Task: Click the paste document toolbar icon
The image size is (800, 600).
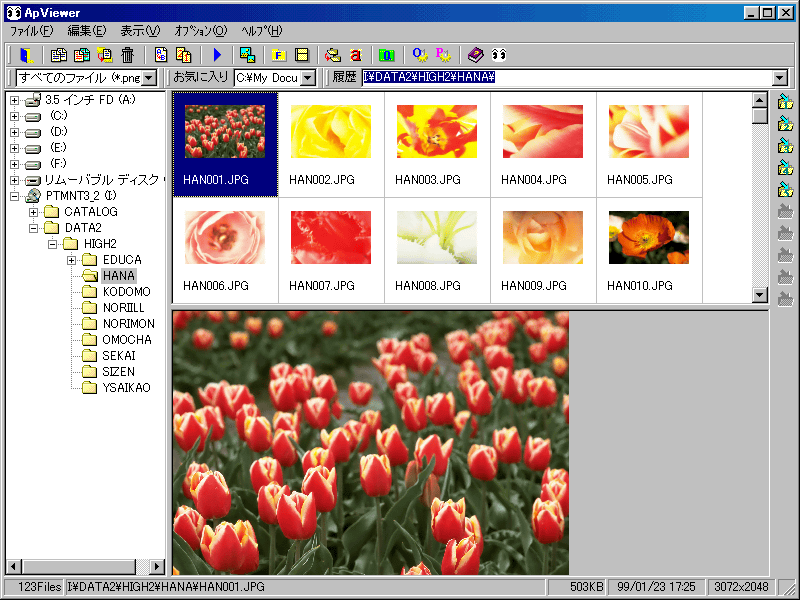Action: (x=105, y=55)
